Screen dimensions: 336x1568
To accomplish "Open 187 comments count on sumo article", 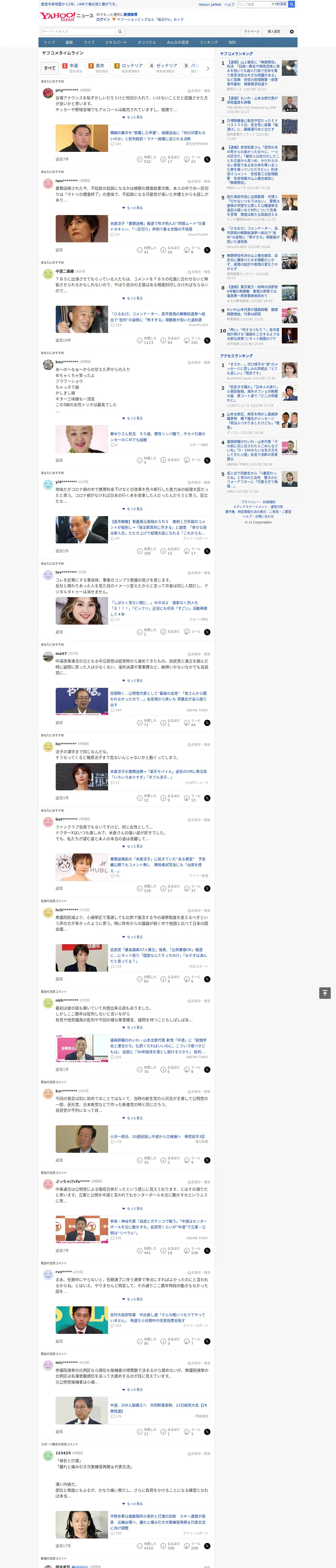I will pos(116,144).
